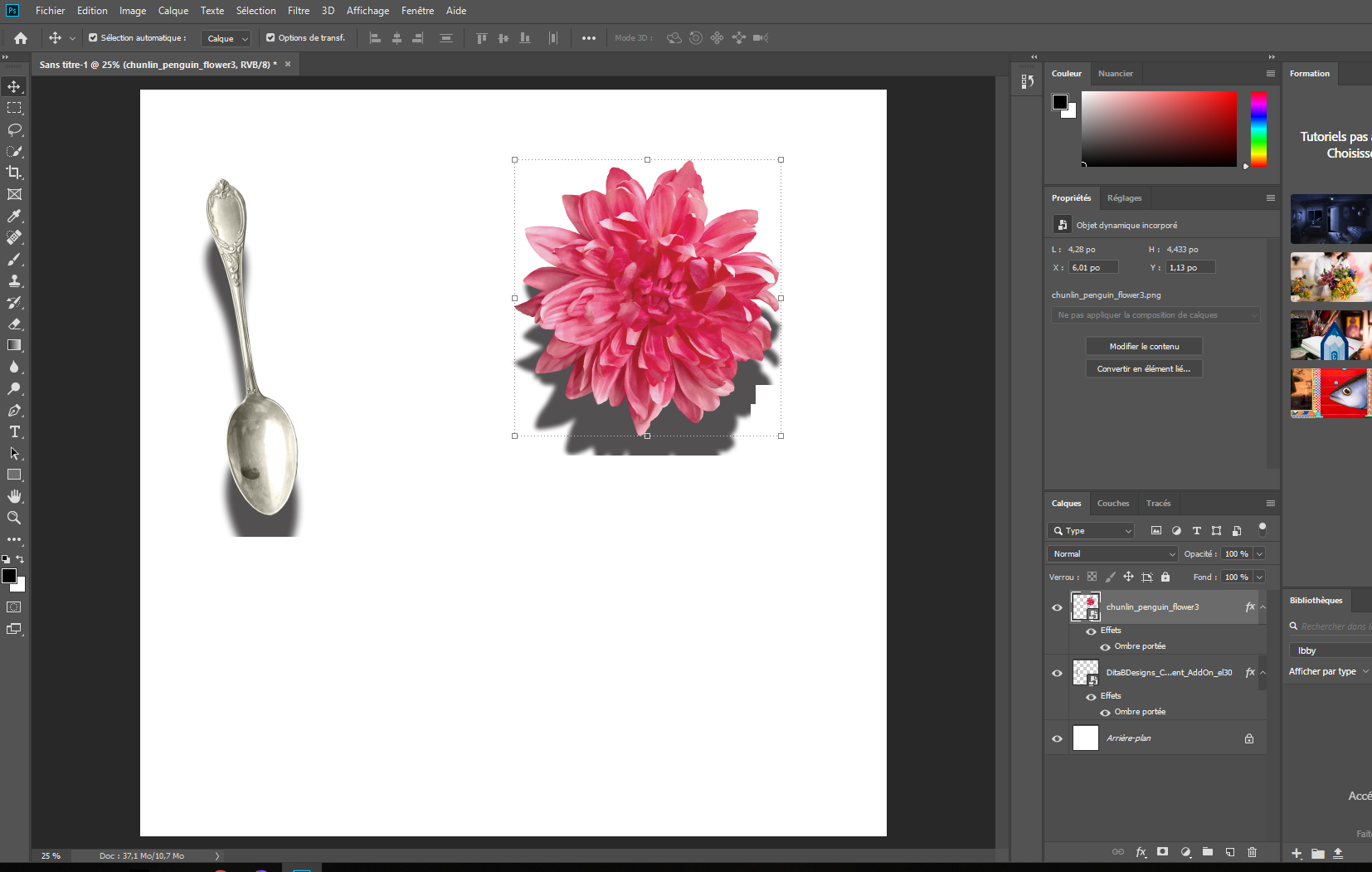The width and height of the screenshot is (1372, 872).
Task: Select the Quick Selection tool
Action: 14,151
